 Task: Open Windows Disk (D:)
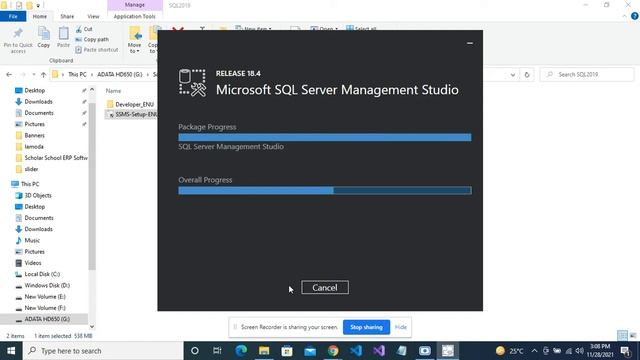pyautogui.click(x=47, y=285)
